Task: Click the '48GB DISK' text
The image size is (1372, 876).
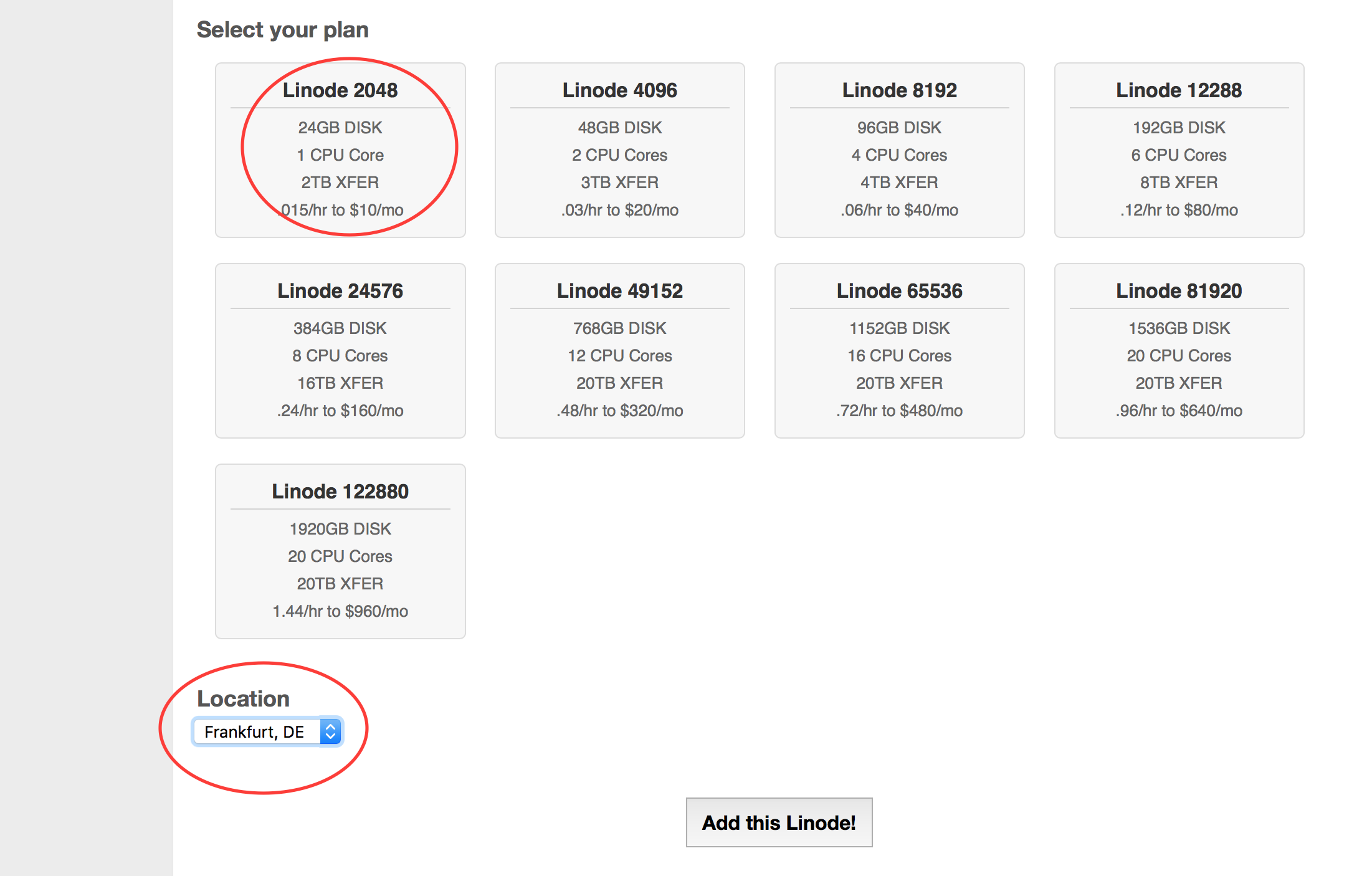Action: [620, 128]
